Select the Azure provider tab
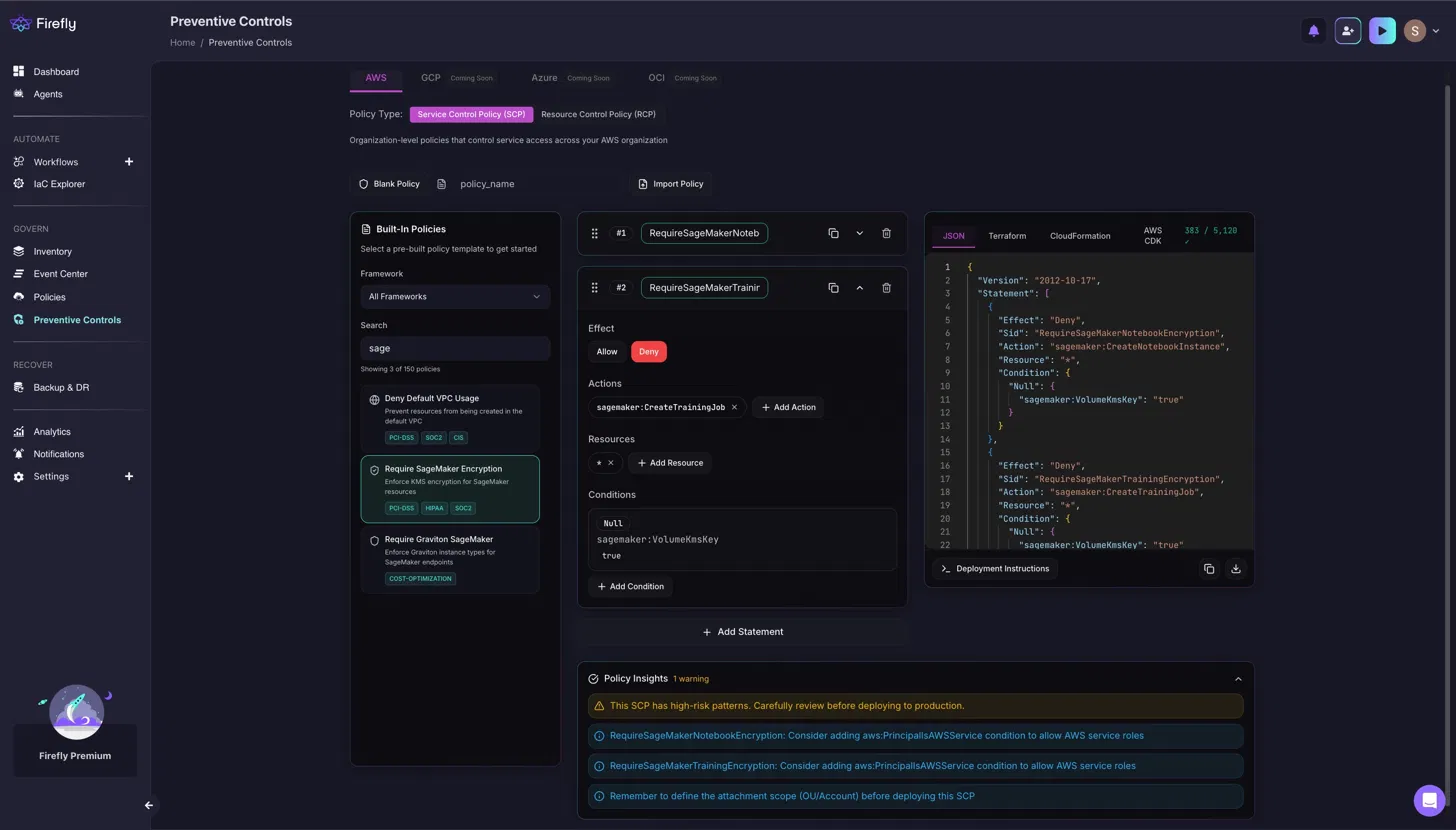1456x830 pixels. pos(544,78)
